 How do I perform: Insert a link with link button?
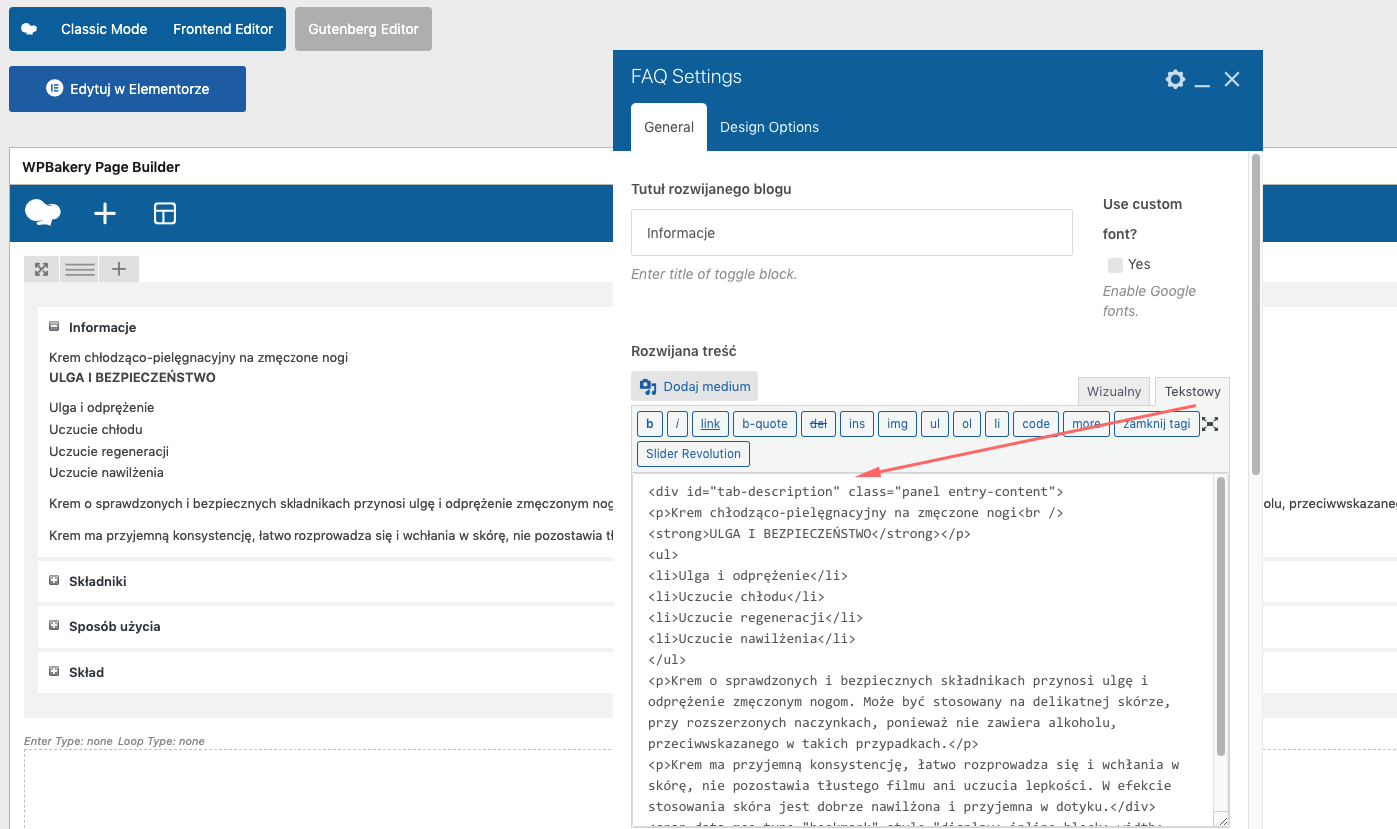[x=710, y=424]
